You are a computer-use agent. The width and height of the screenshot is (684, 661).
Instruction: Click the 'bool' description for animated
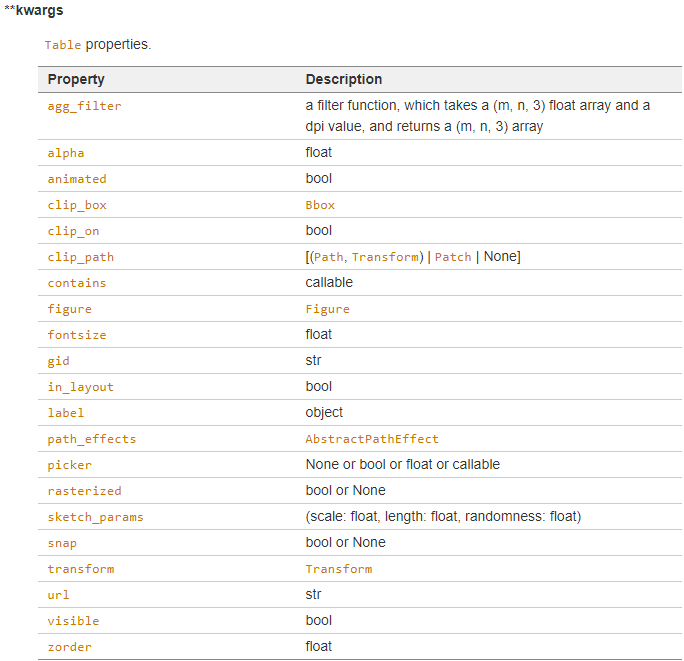click(x=318, y=178)
